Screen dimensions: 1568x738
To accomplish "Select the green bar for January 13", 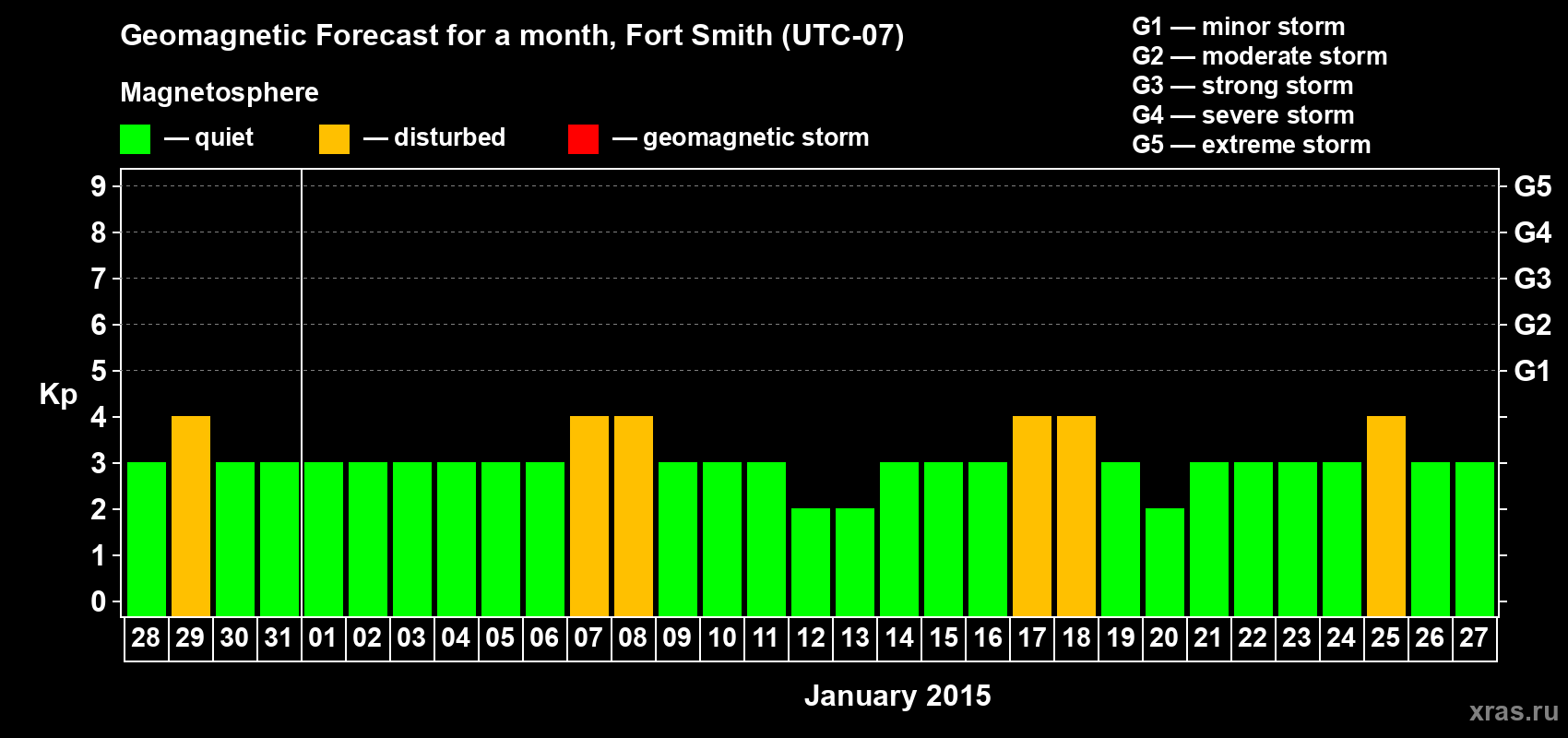I will pyautogui.click(x=855, y=562).
